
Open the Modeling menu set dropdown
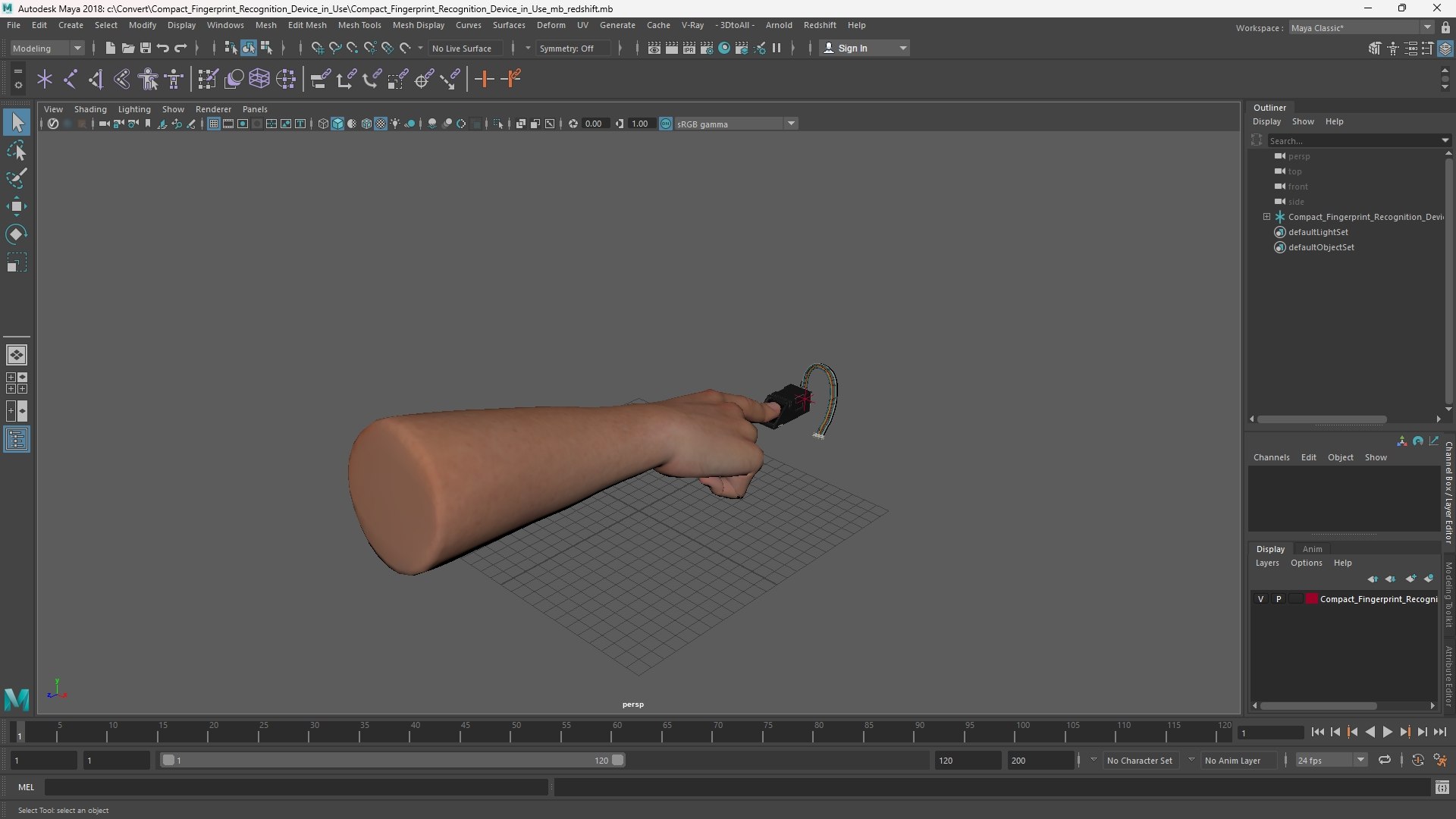[x=47, y=48]
